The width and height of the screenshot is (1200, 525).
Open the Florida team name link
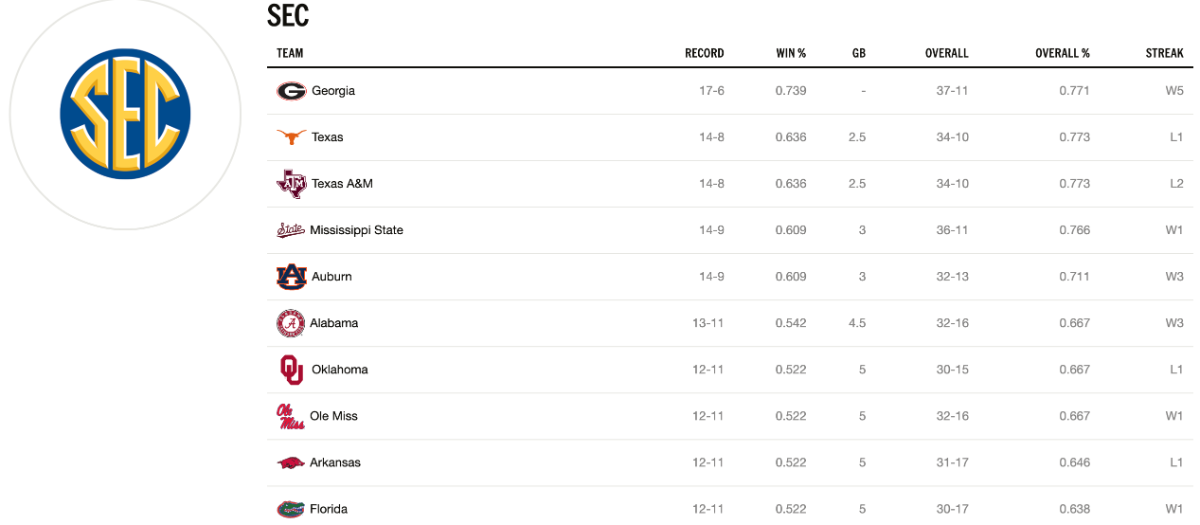click(330, 509)
